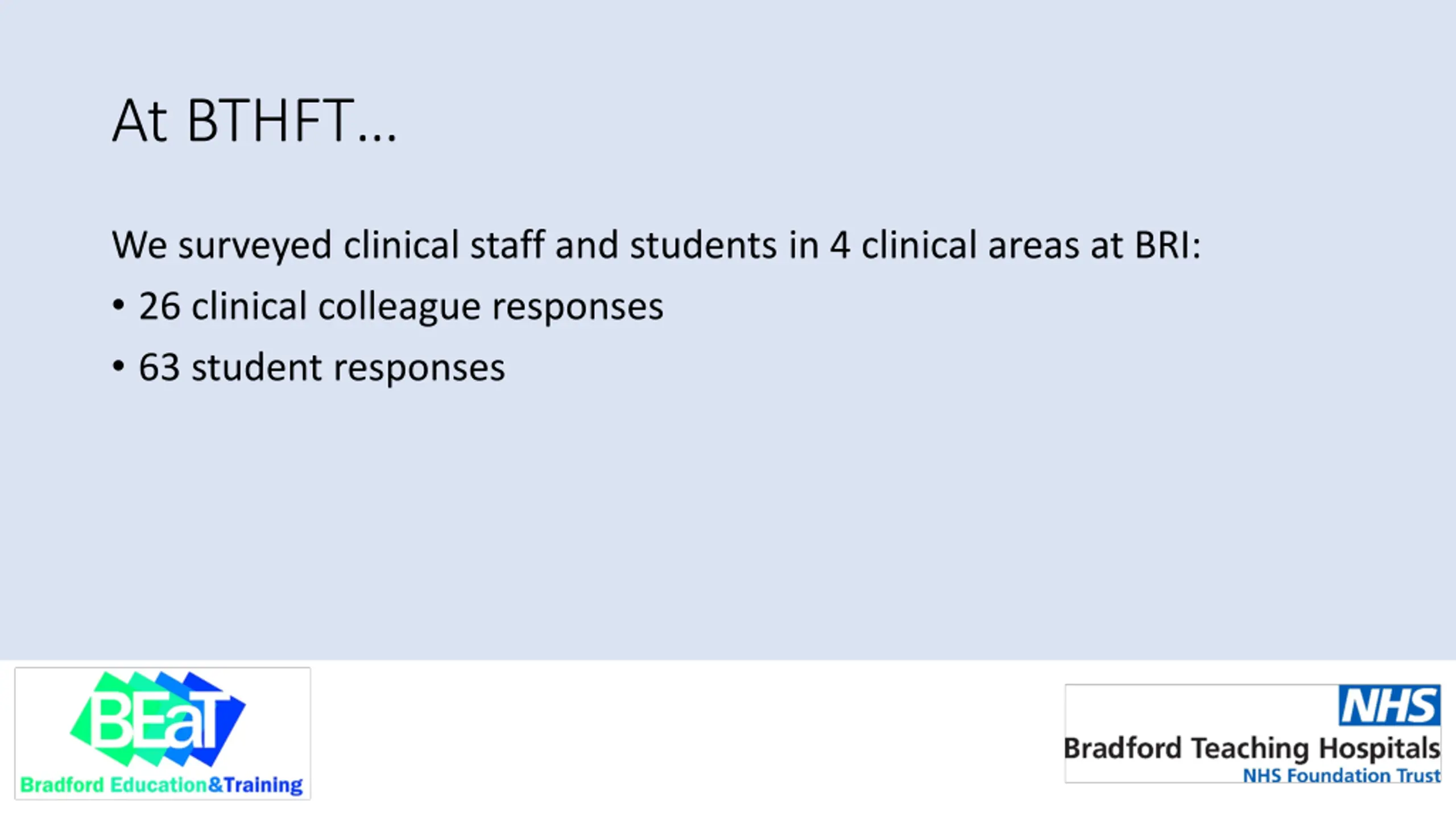
Task: Click the word "Training" in BEaT caption
Action: [263, 785]
